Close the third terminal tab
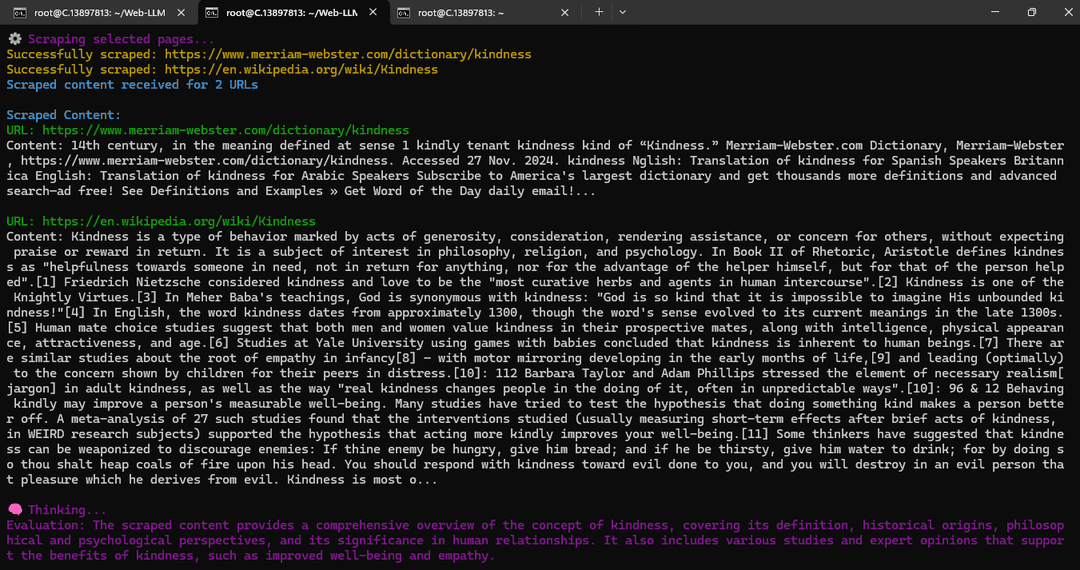The height and width of the screenshot is (570, 1080). [x=564, y=12]
